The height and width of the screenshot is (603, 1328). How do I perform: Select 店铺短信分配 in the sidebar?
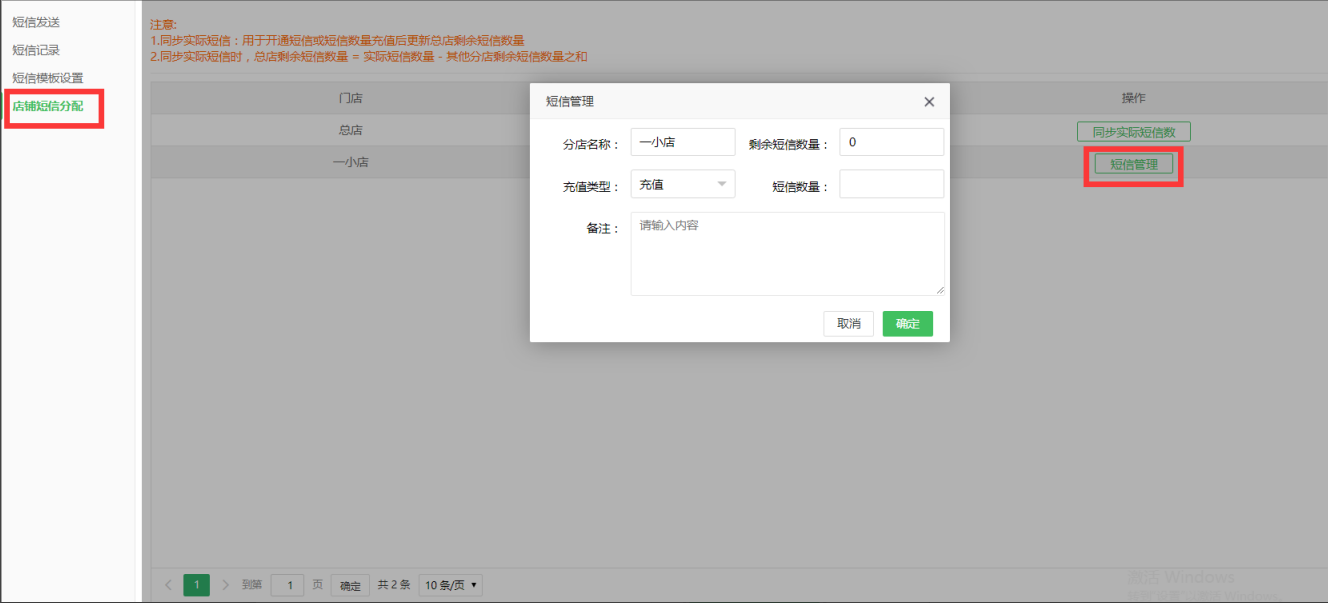[x=53, y=107]
